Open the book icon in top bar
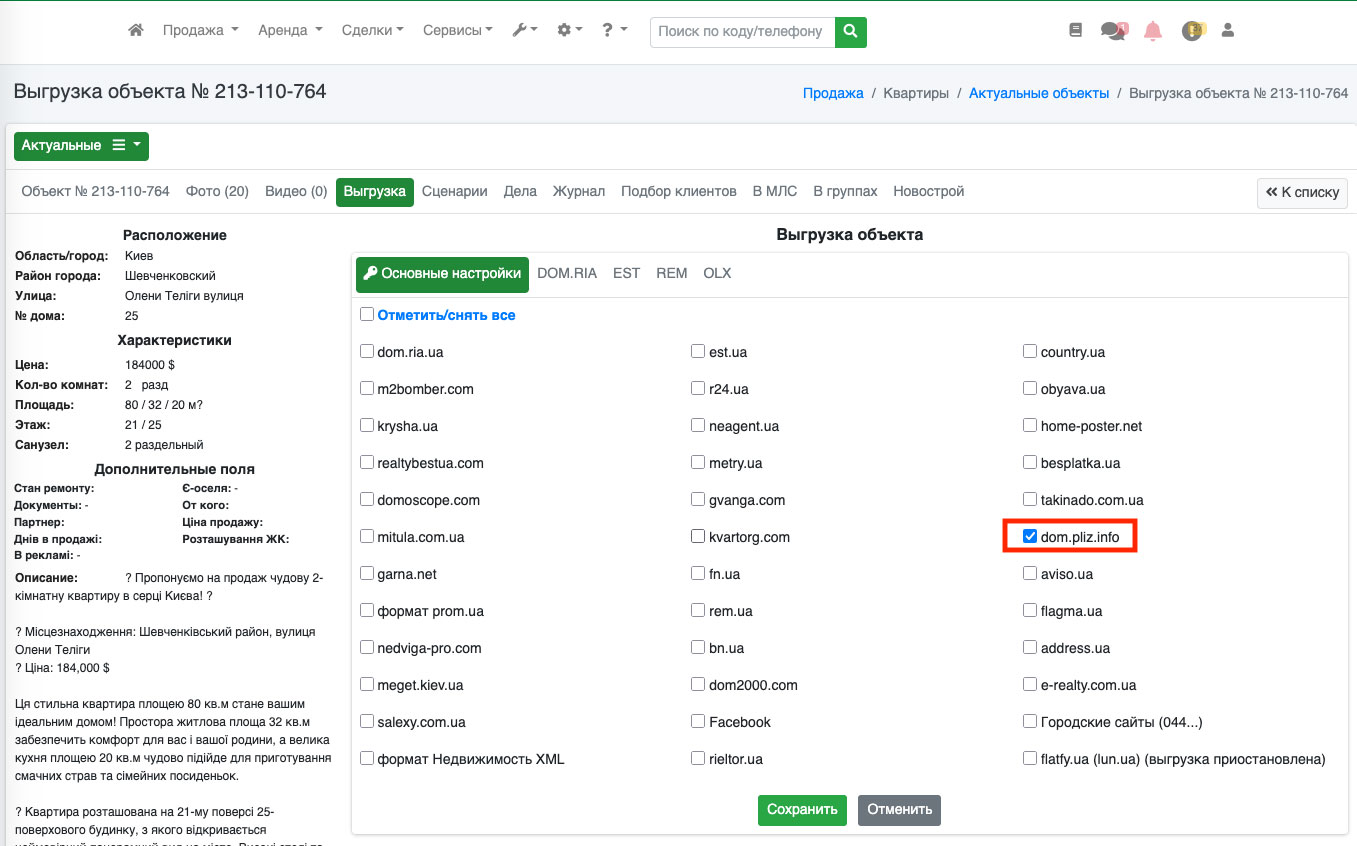1357x846 pixels. (x=1076, y=31)
